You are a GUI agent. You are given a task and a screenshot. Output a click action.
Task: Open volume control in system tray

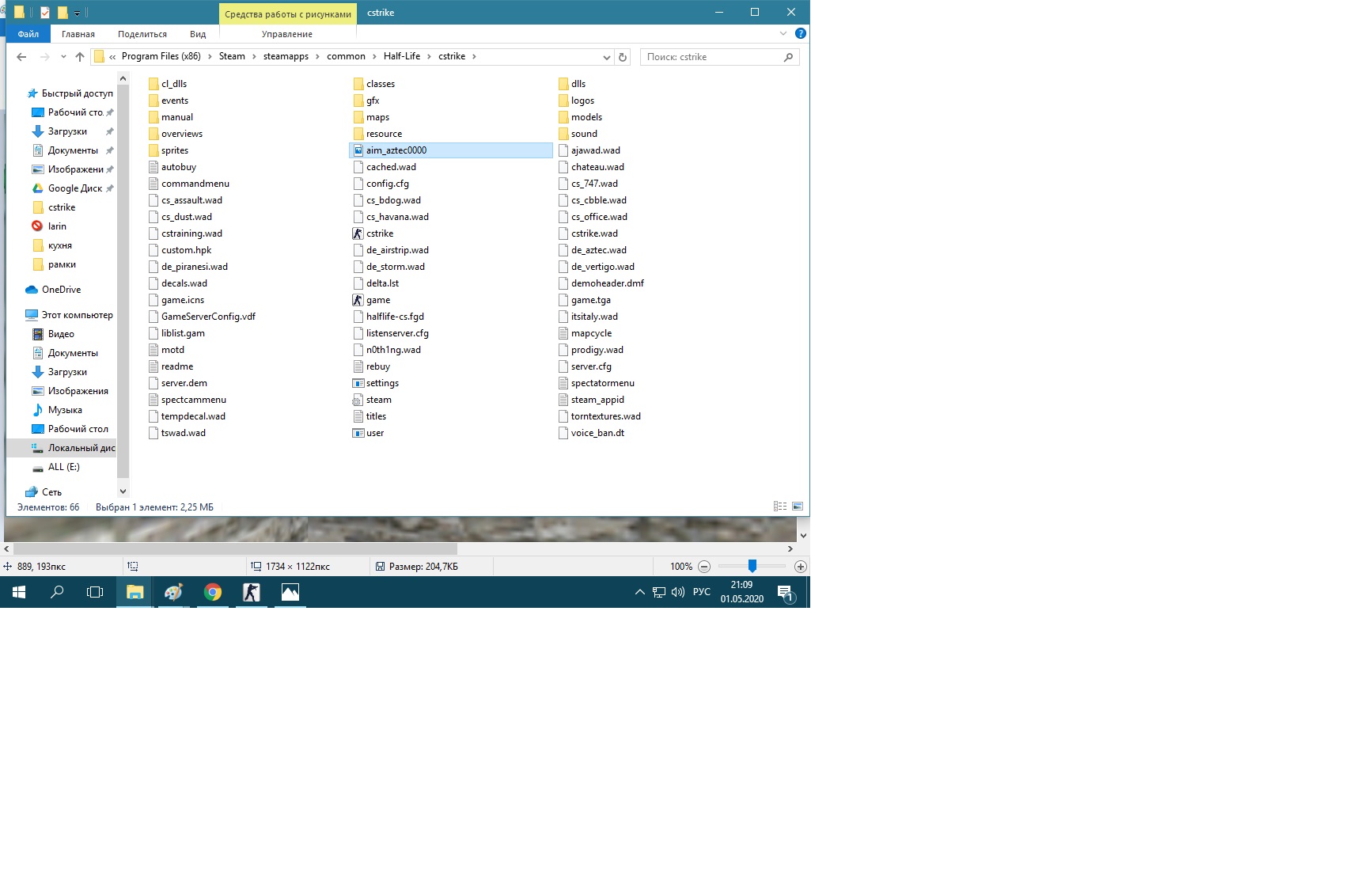tap(677, 592)
